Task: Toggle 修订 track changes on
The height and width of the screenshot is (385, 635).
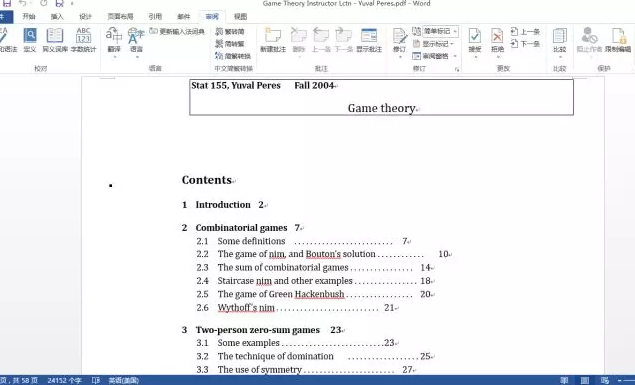Action: [399, 40]
